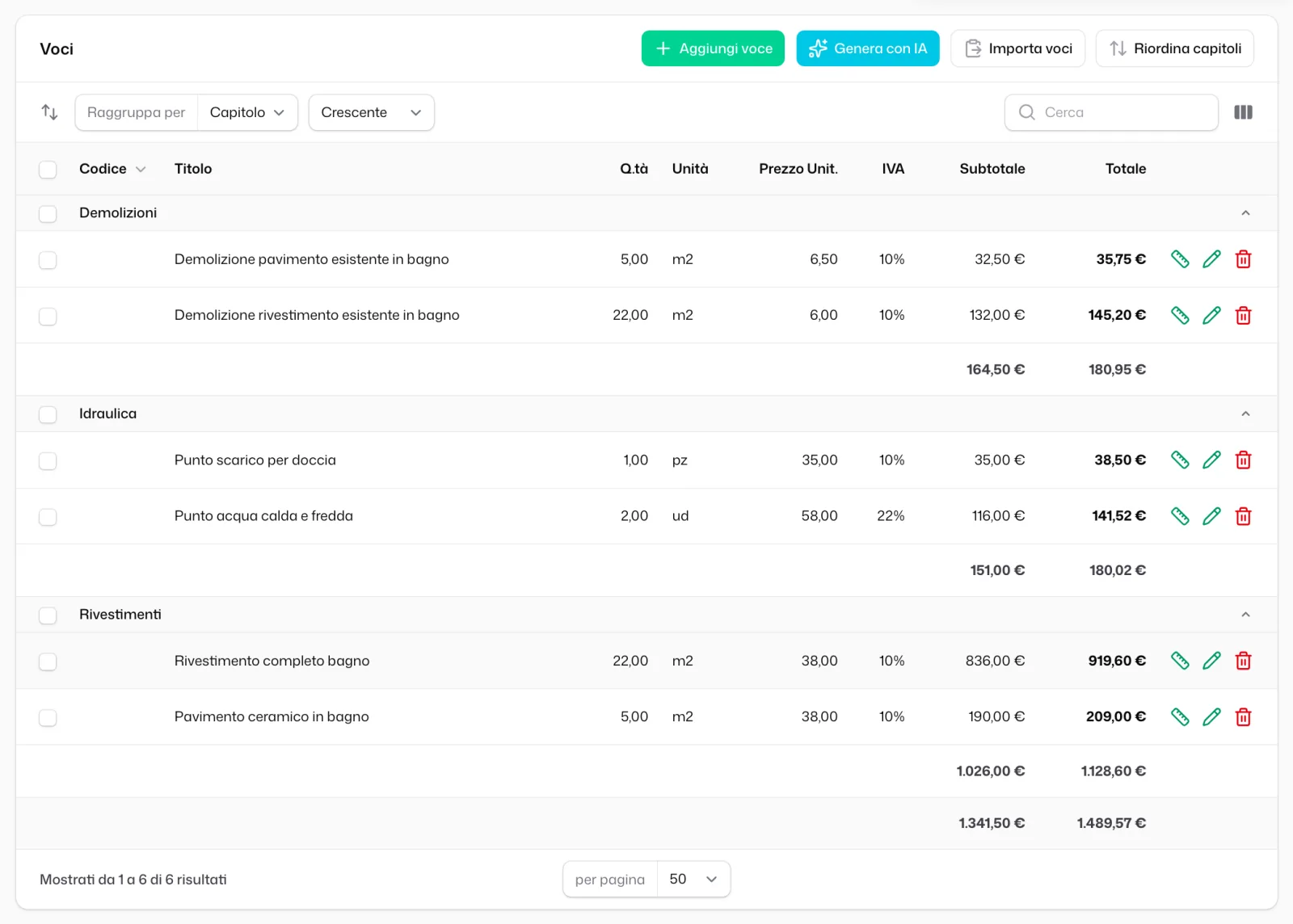Delete Punto acqua calda e fredda
The height and width of the screenshot is (924, 1293).
click(x=1243, y=516)
